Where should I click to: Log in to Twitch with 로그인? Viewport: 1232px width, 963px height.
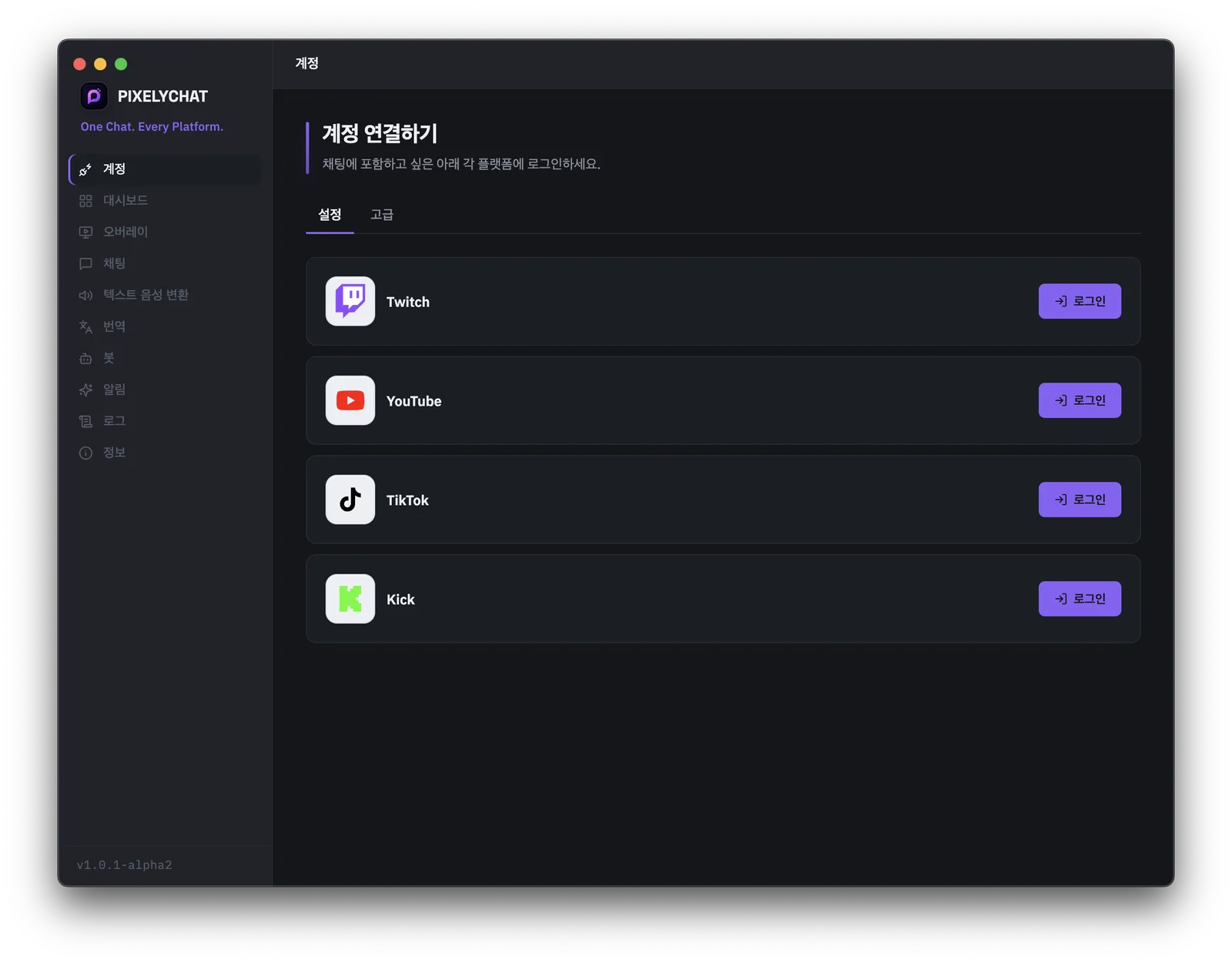(x=1080, y=301)
